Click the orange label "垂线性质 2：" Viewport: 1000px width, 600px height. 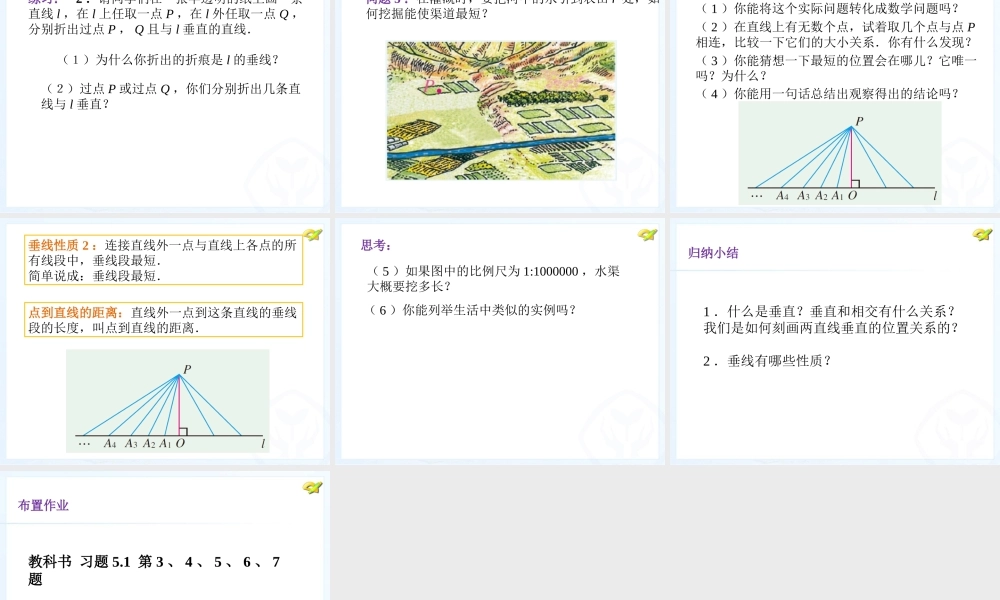pos(64,245)
